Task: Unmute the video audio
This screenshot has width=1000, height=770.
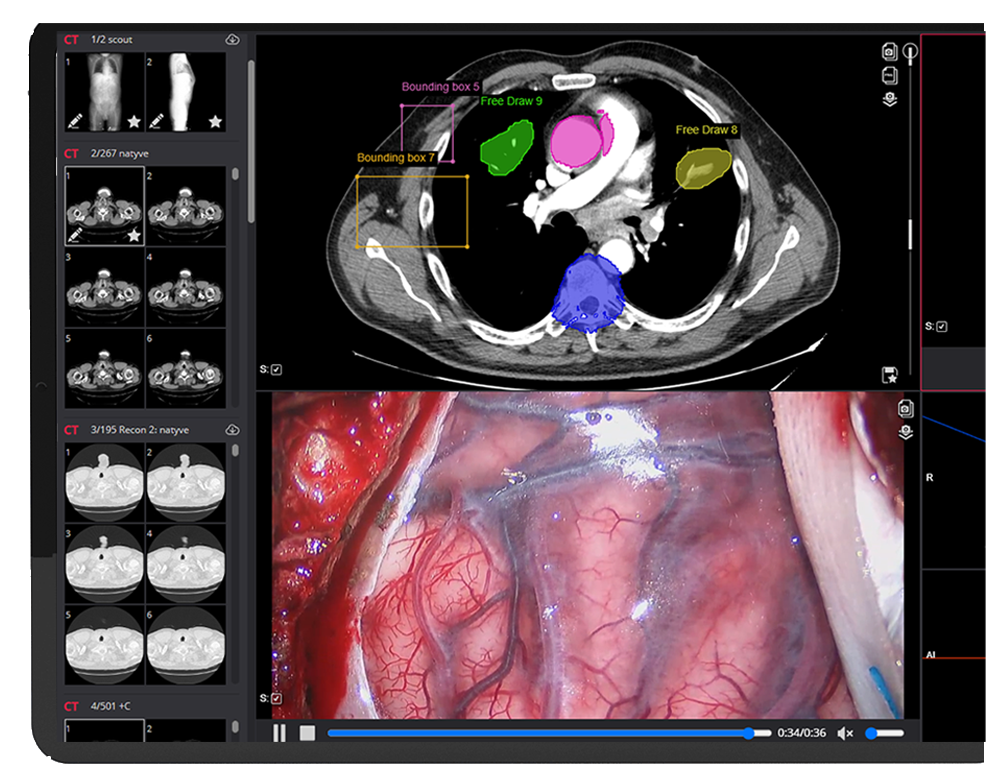Action: point(845,734)
